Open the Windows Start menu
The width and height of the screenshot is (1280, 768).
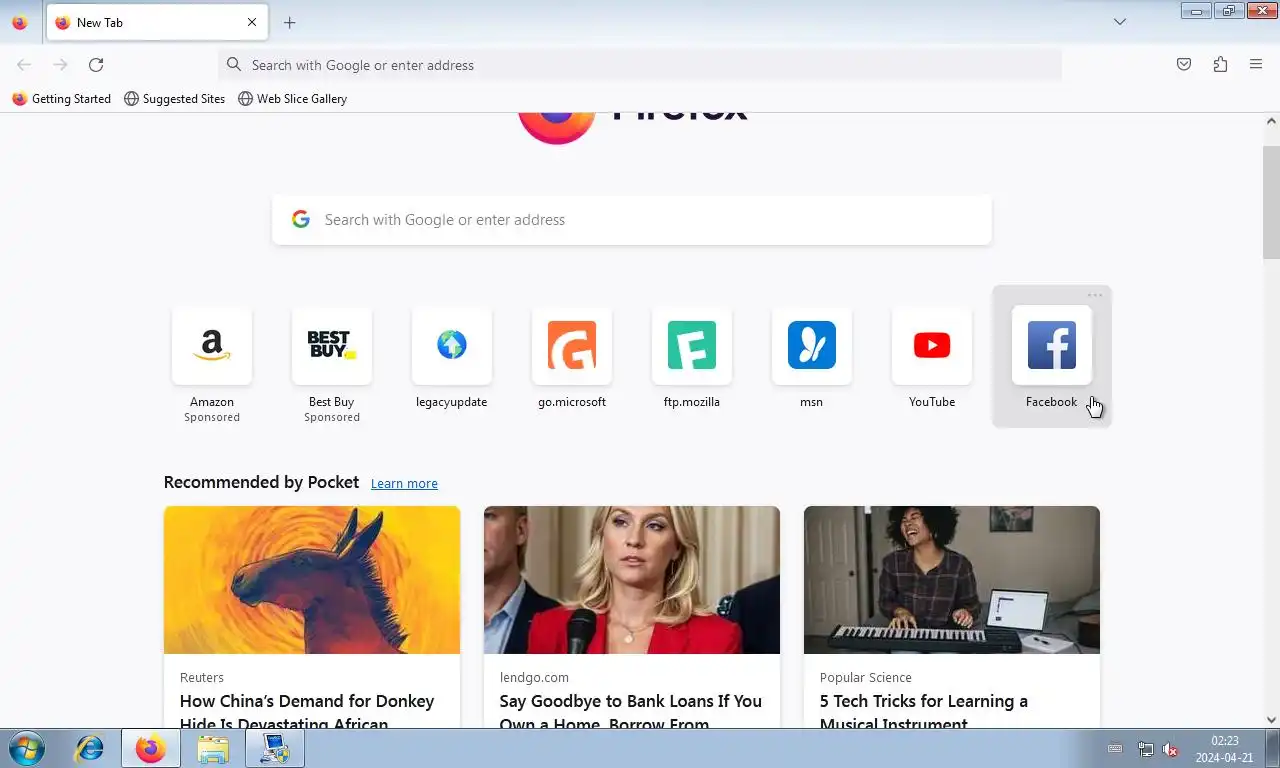tap(27, 748)
